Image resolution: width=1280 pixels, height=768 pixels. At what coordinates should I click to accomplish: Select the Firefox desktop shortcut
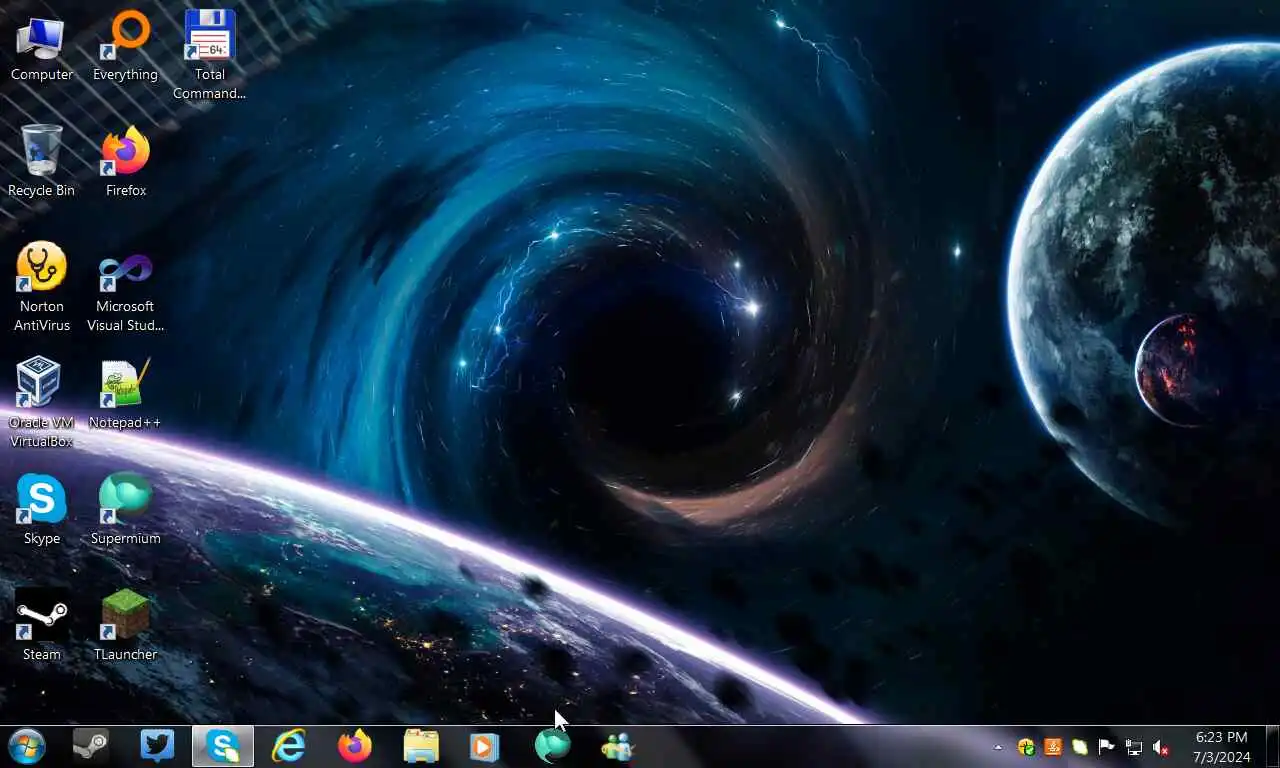pyautogui.click(x=125, y=162)
